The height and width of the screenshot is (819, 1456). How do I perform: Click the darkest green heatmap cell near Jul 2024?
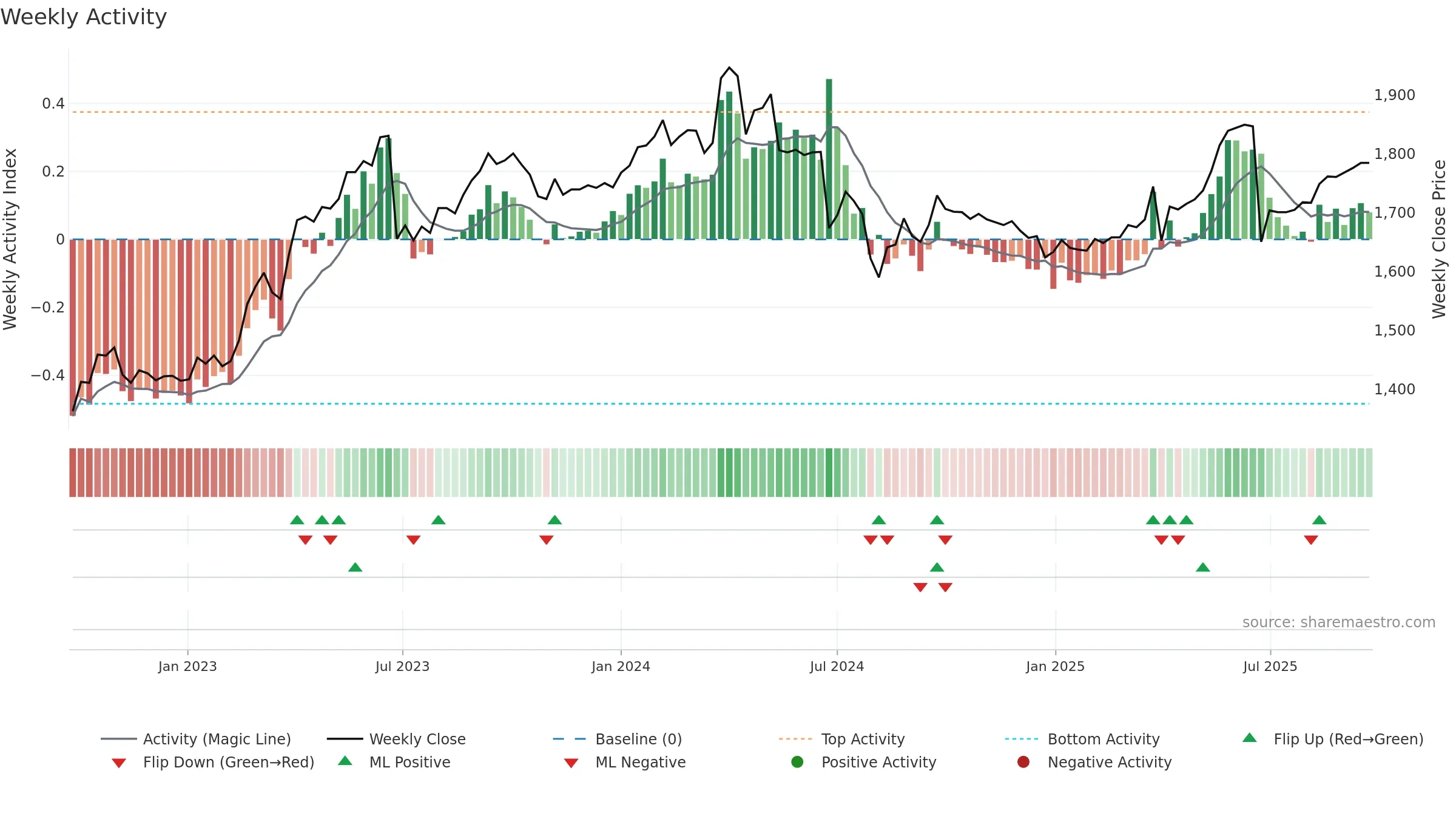829,473
